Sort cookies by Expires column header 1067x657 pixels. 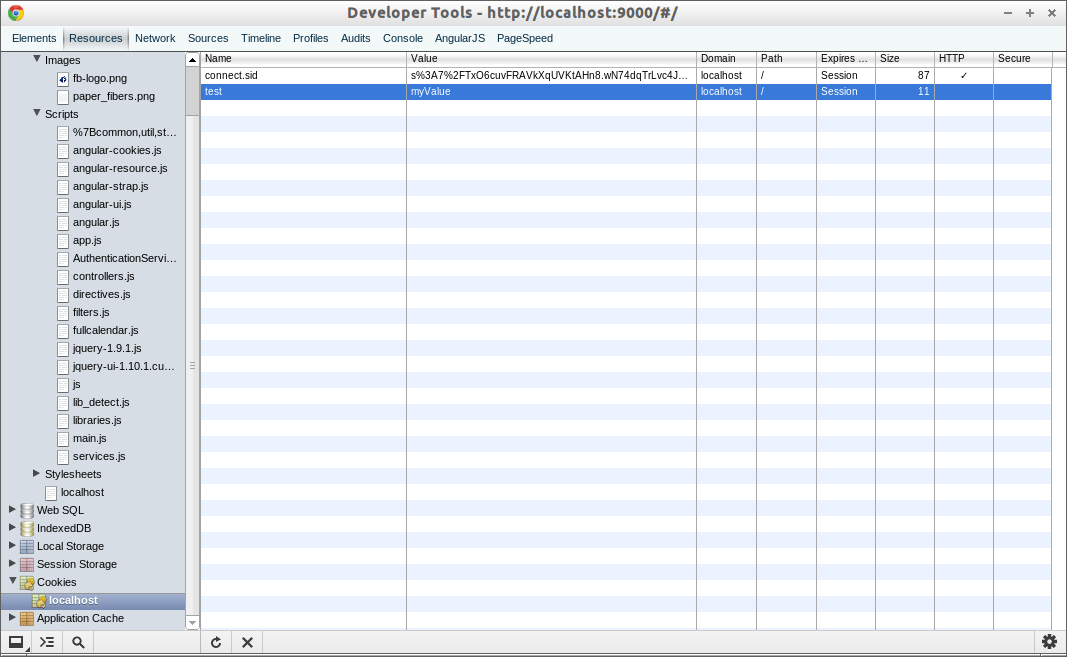tap(845, 59)
